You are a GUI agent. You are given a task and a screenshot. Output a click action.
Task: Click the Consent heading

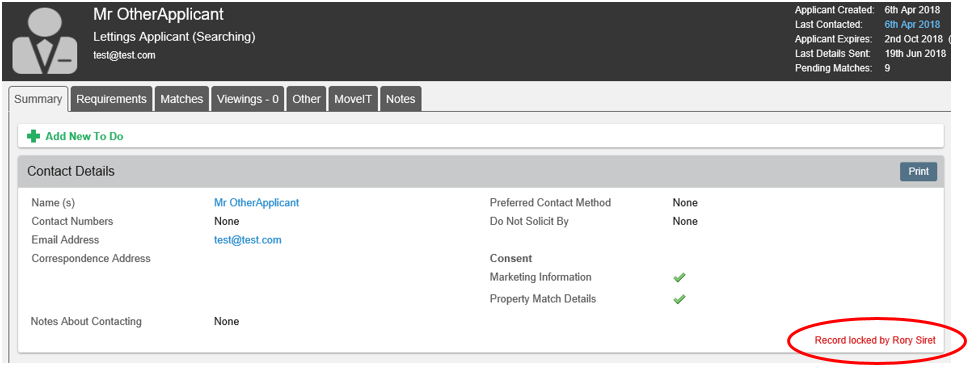pos(511,259)
